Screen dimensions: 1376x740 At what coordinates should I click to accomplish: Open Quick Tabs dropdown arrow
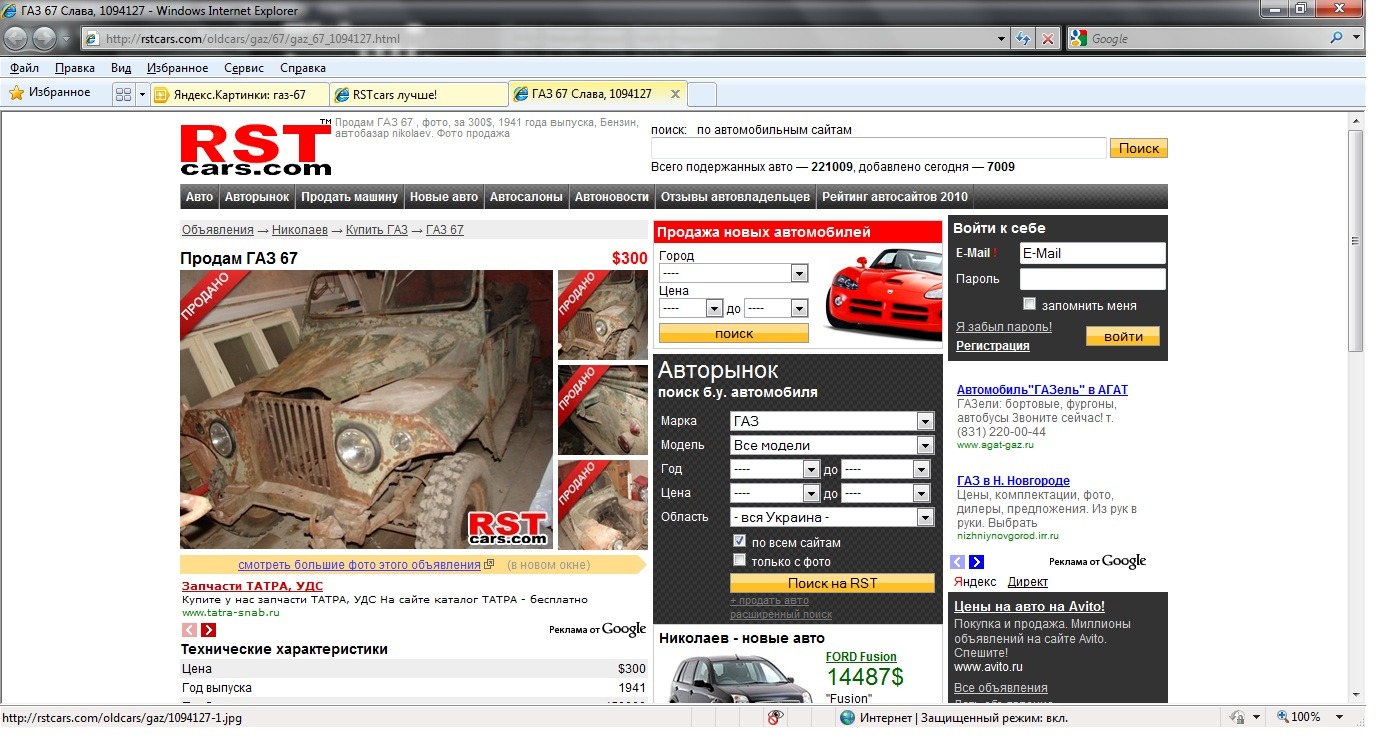[x=142, y=94]
